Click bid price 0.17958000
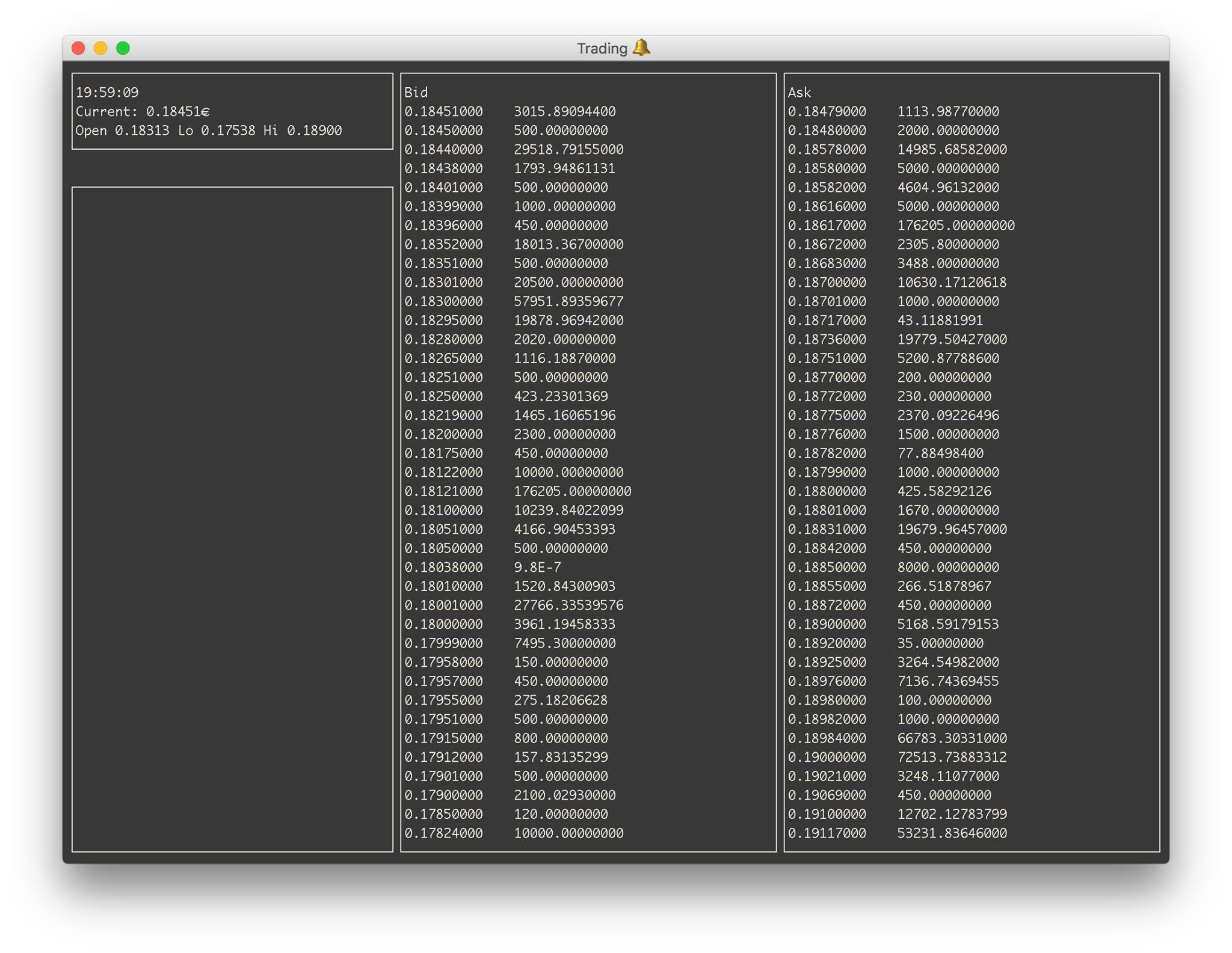The image size is (1232, 953). pos(443,663)
